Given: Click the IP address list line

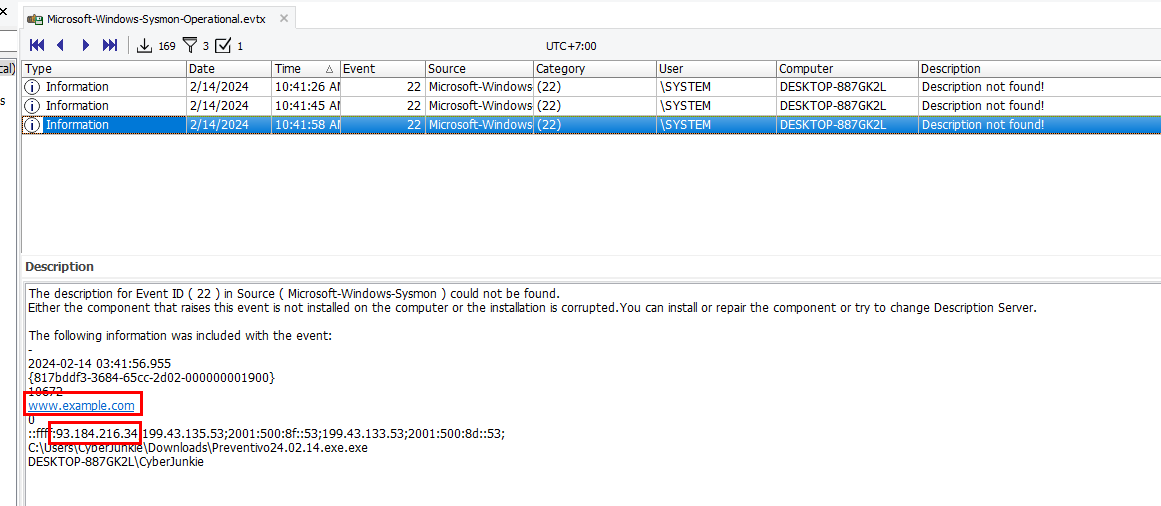Looking at the screenshot, I should click(x=267, y=433).
